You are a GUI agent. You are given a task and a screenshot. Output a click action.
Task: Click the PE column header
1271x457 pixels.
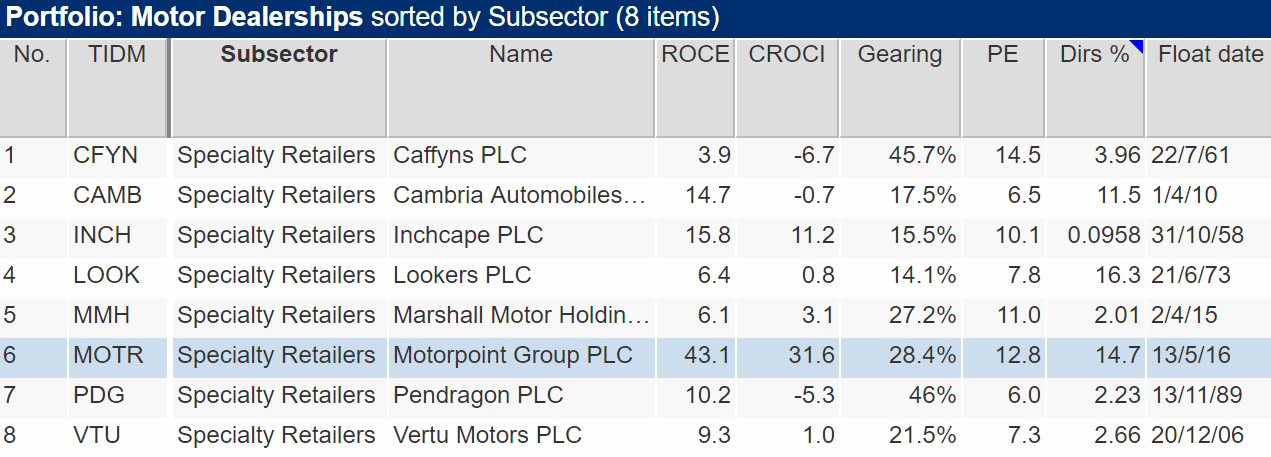coord(1003,87)
